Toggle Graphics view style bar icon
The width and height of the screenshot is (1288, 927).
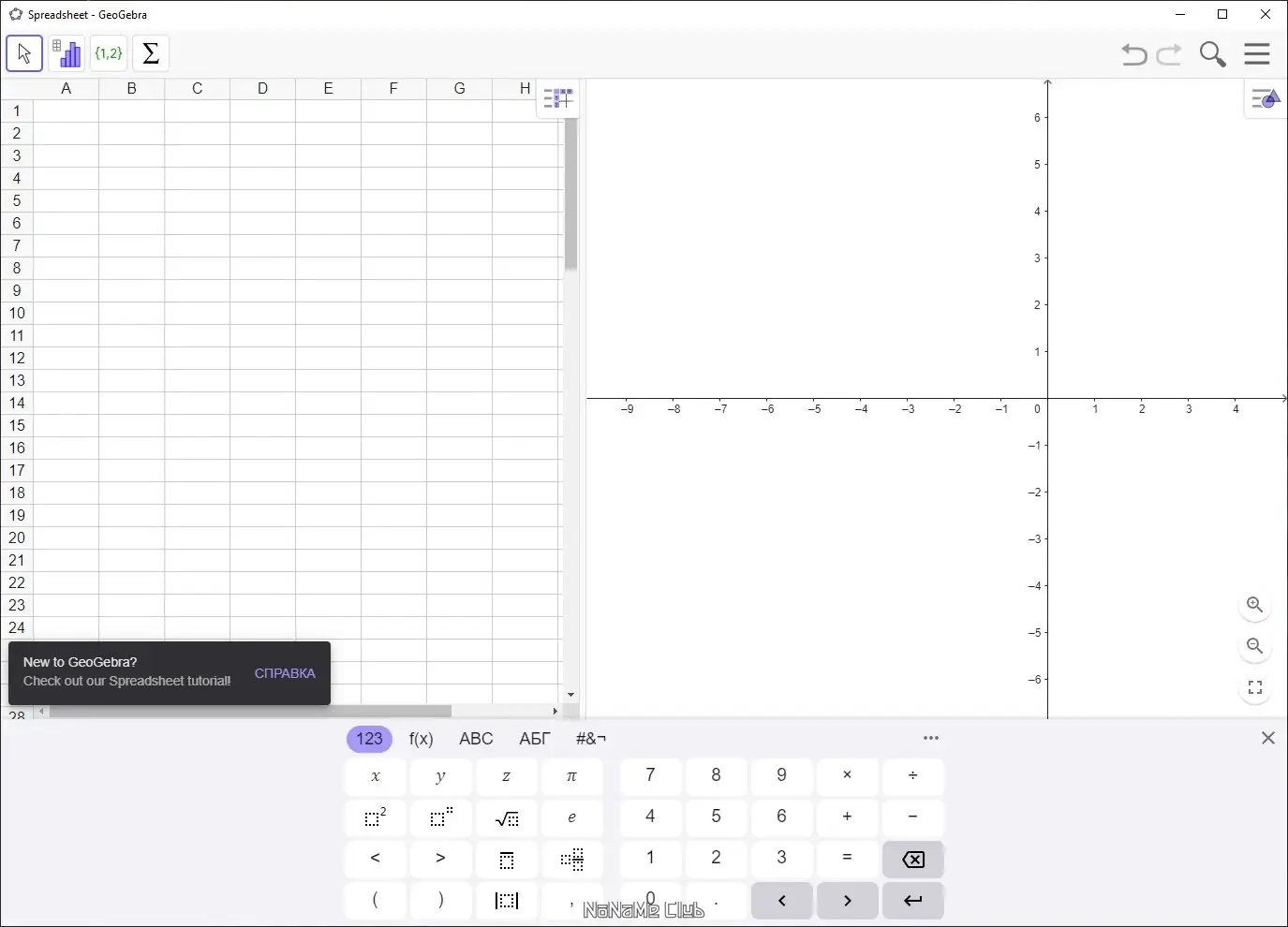click(1266, 98)
